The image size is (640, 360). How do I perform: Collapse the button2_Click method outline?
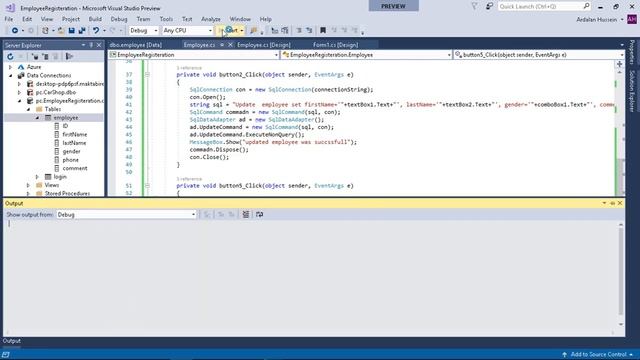(x=147, y=75)
